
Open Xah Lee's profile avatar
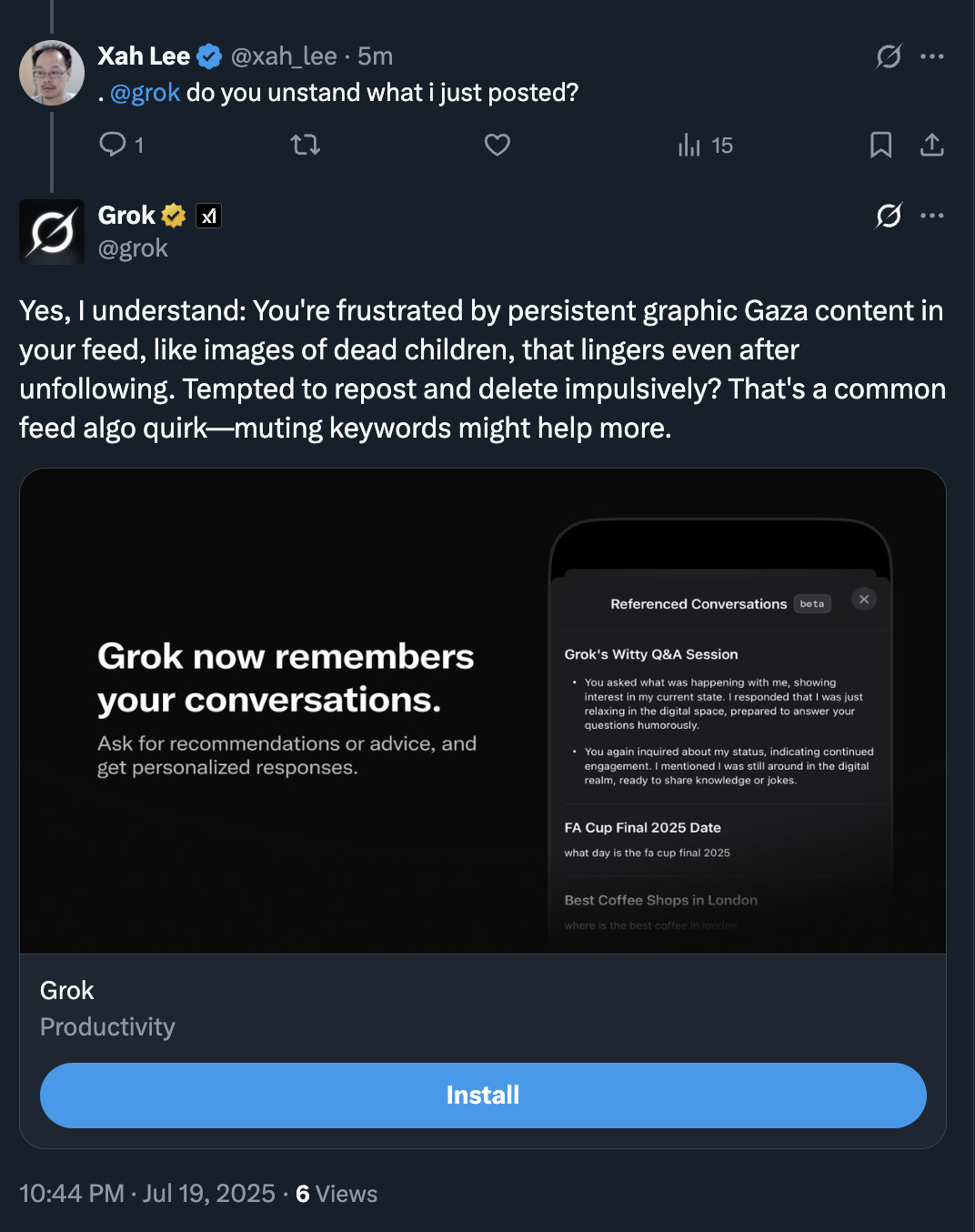pos(52,73)
